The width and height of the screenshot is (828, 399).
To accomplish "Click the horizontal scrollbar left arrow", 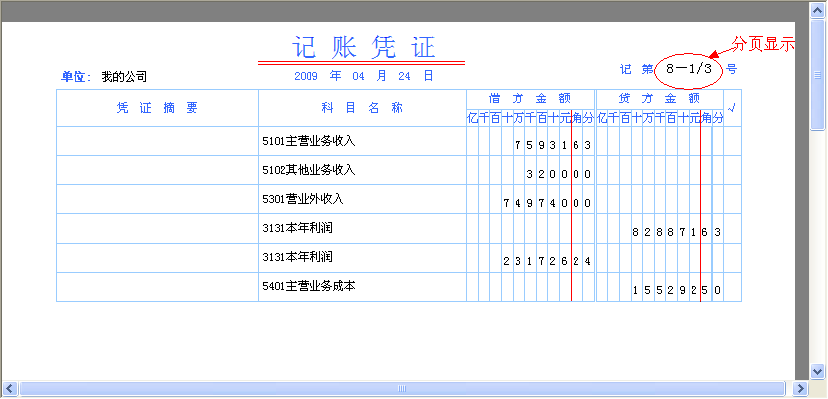I will click(x=10, y=388).
